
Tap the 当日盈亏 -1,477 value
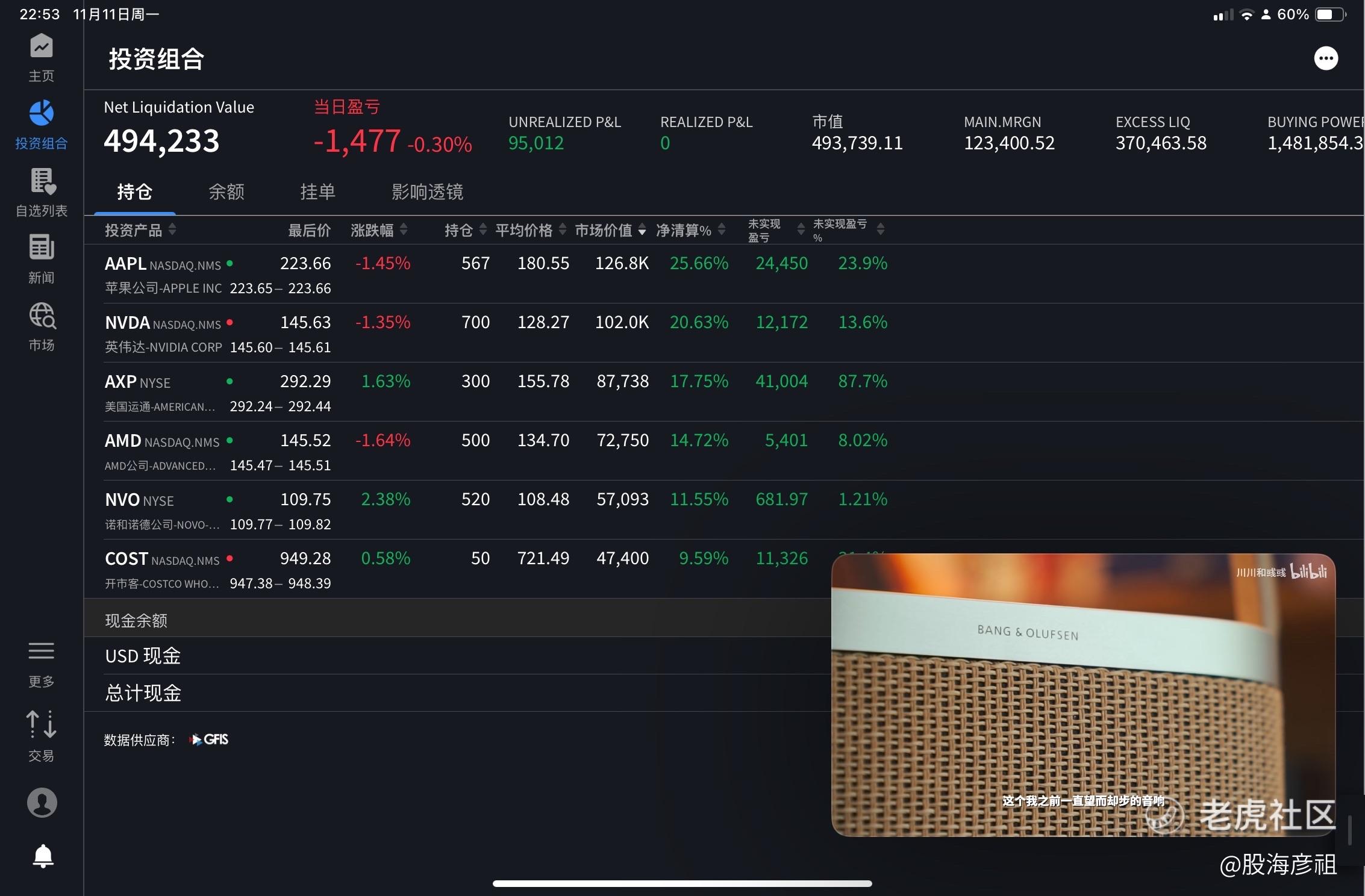(357, 142)
